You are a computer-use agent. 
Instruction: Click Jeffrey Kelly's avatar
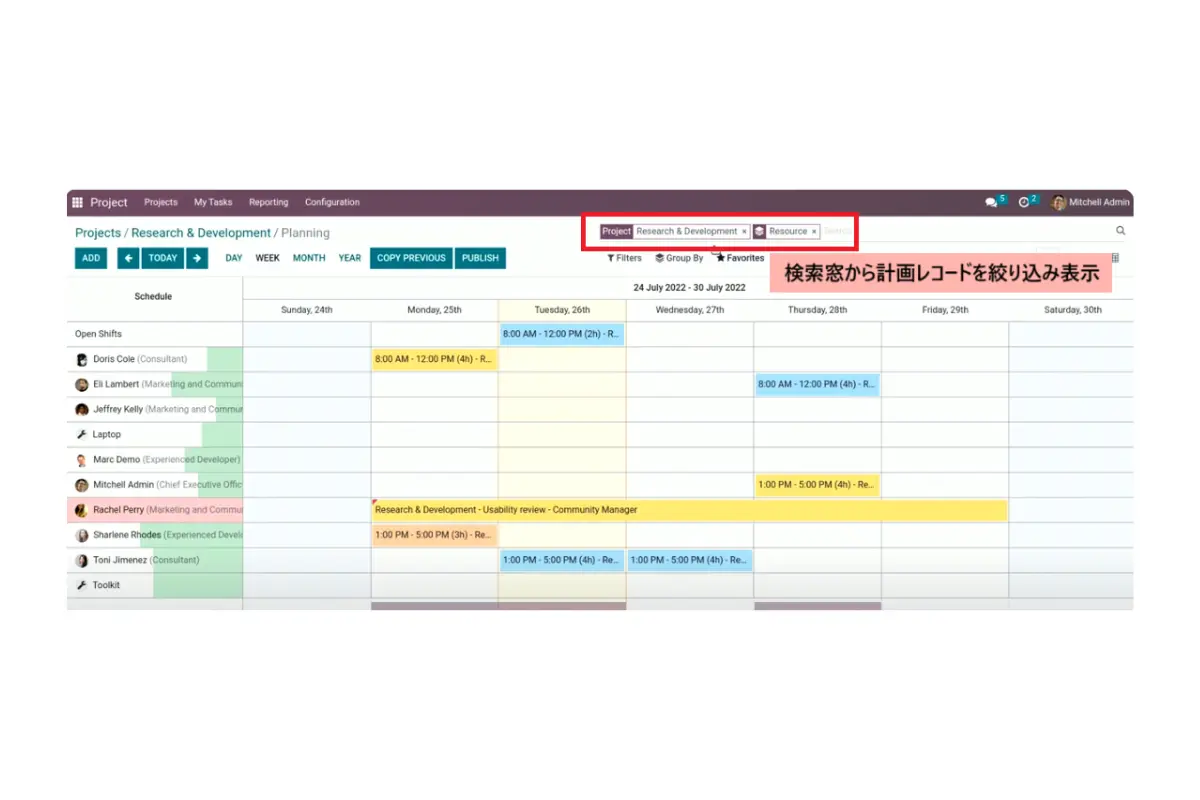pyautogui.click(x=82, y=410)
